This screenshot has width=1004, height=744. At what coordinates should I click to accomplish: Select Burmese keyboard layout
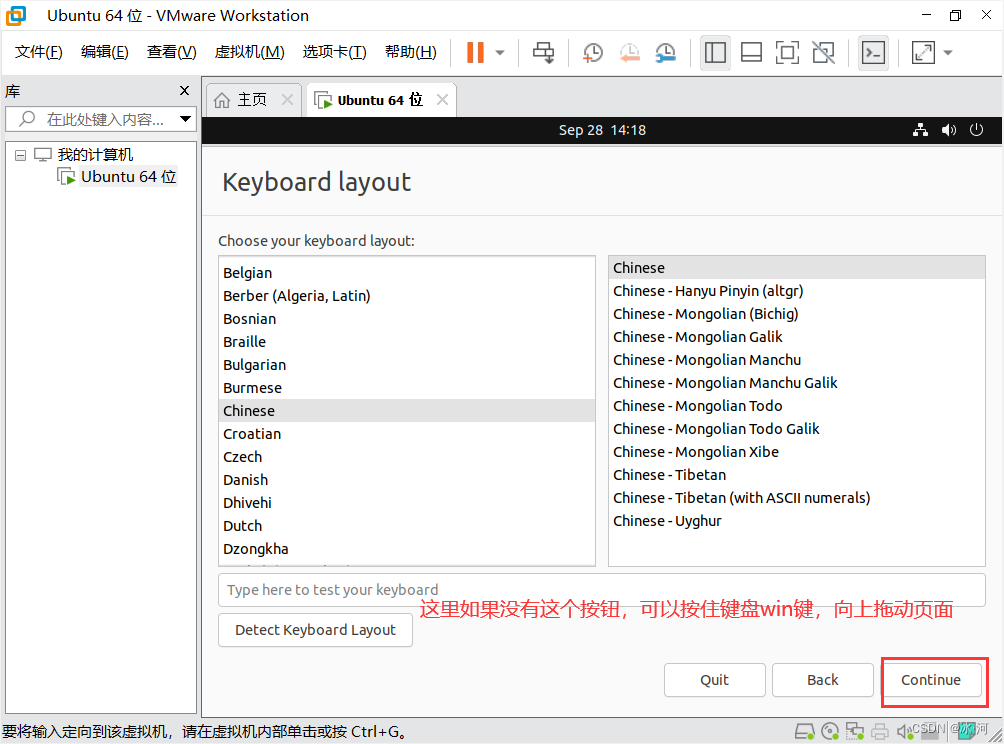pyautogui.click(x=407, y=388)
